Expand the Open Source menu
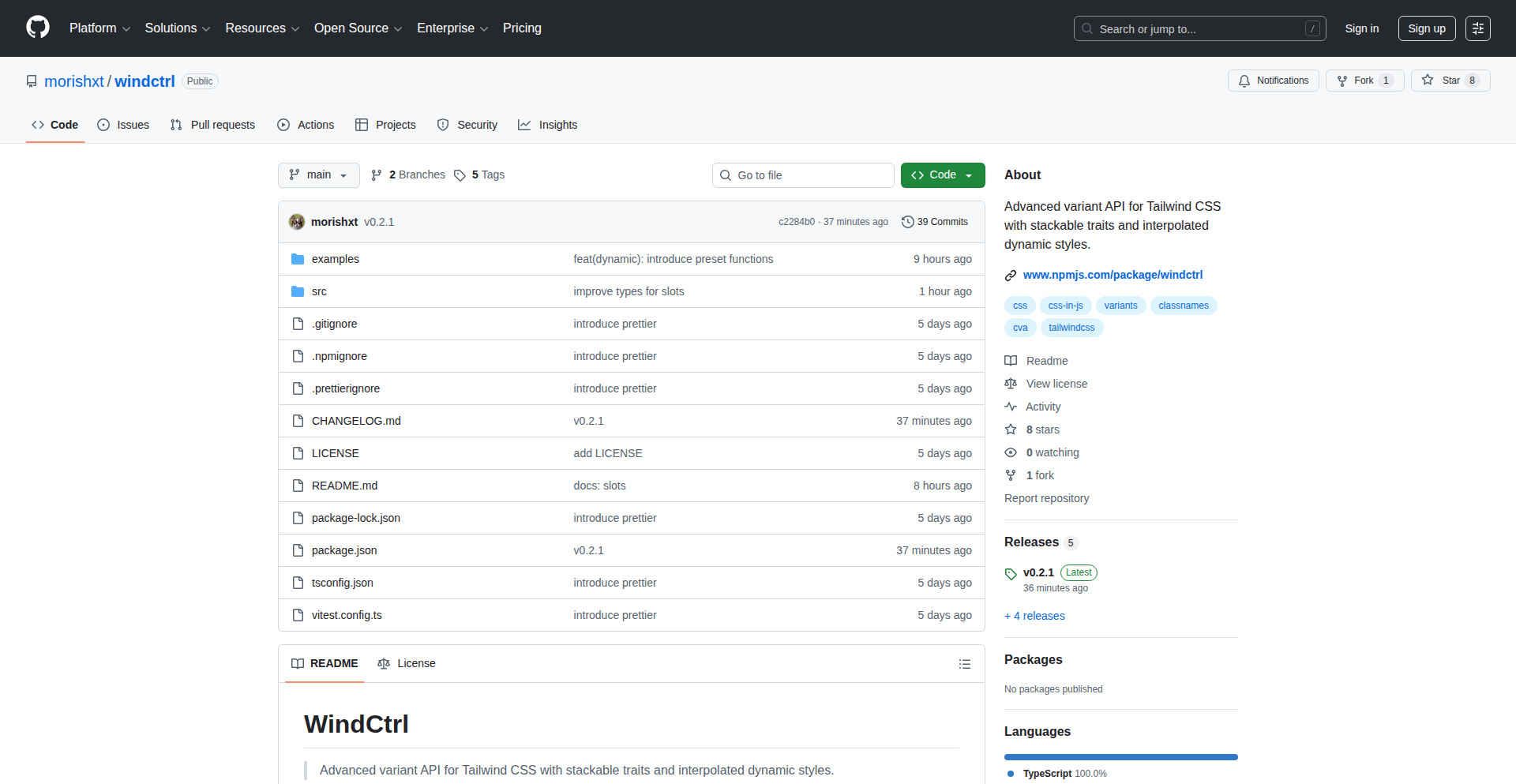 [358, 28]
